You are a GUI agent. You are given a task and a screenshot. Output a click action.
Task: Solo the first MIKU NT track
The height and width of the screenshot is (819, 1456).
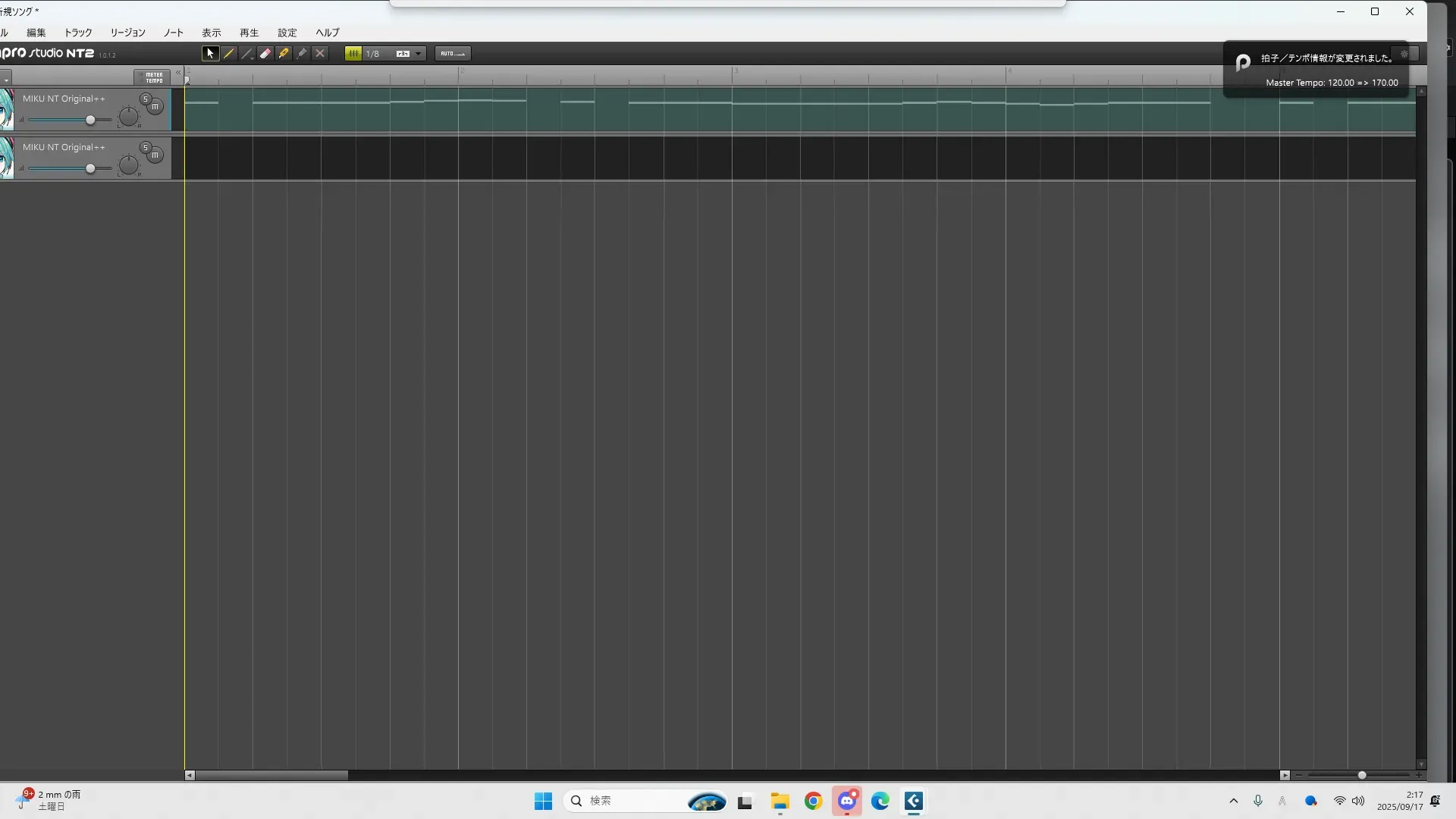click(x=146, y=99)
